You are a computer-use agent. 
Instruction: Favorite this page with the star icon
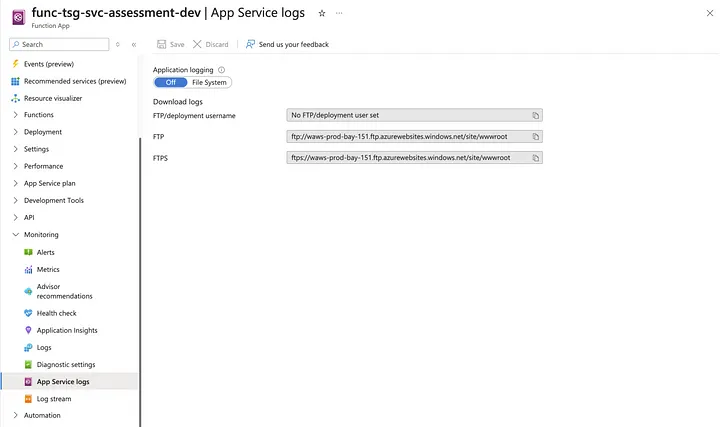322,13
